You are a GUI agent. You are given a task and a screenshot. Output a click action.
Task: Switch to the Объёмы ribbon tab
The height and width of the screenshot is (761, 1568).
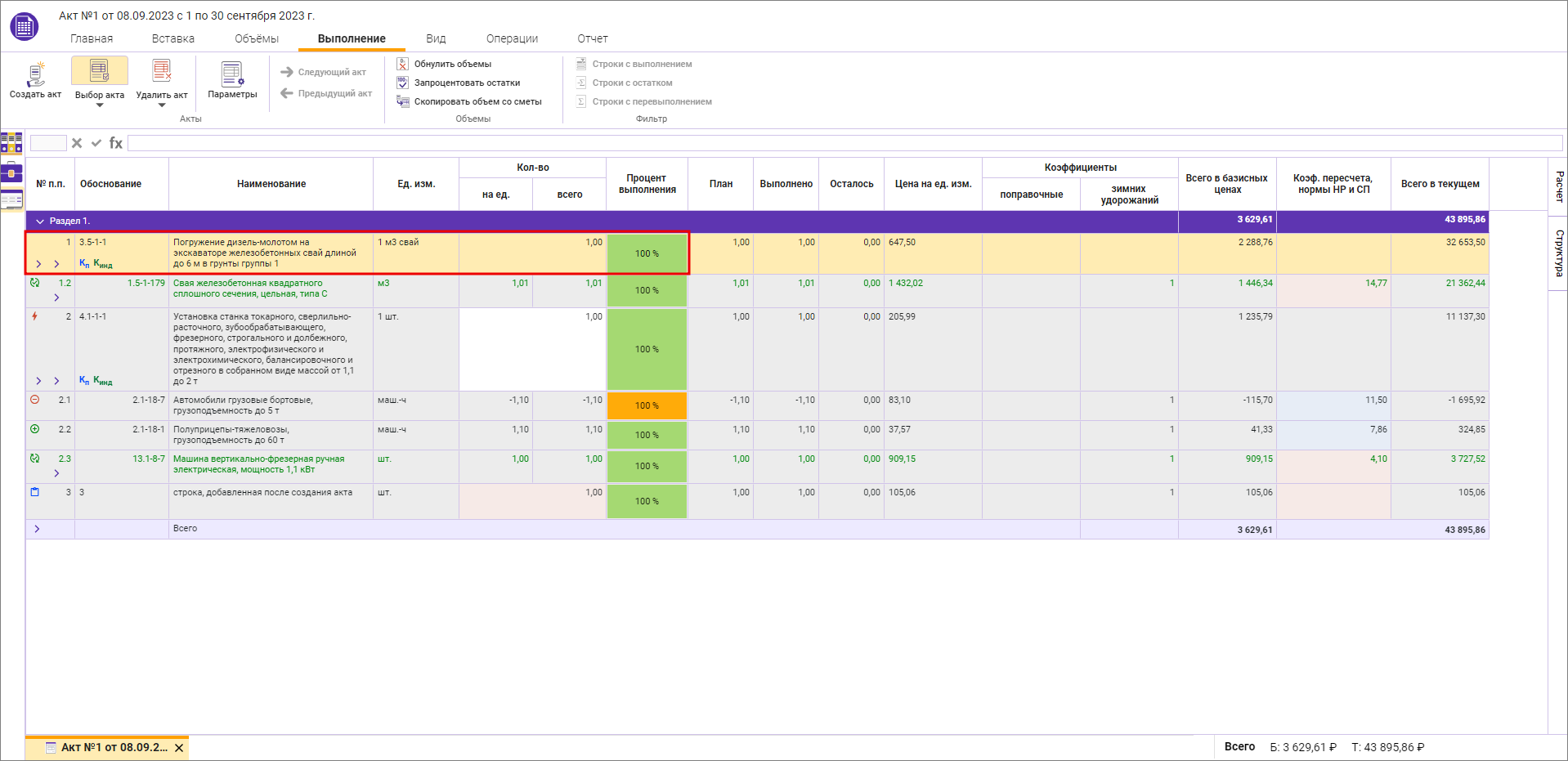256,38
